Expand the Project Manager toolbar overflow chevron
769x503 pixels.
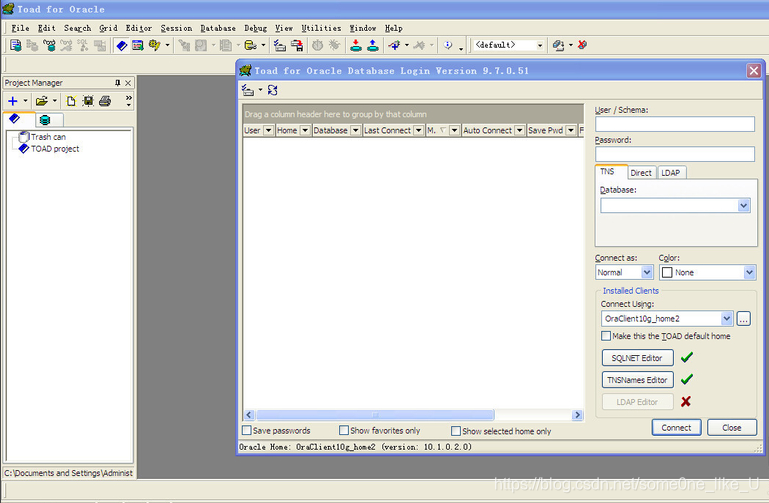tap(128, 101)
